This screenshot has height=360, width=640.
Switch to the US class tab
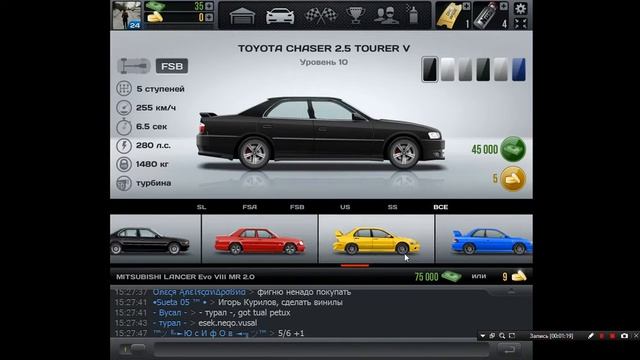point(345,207)
